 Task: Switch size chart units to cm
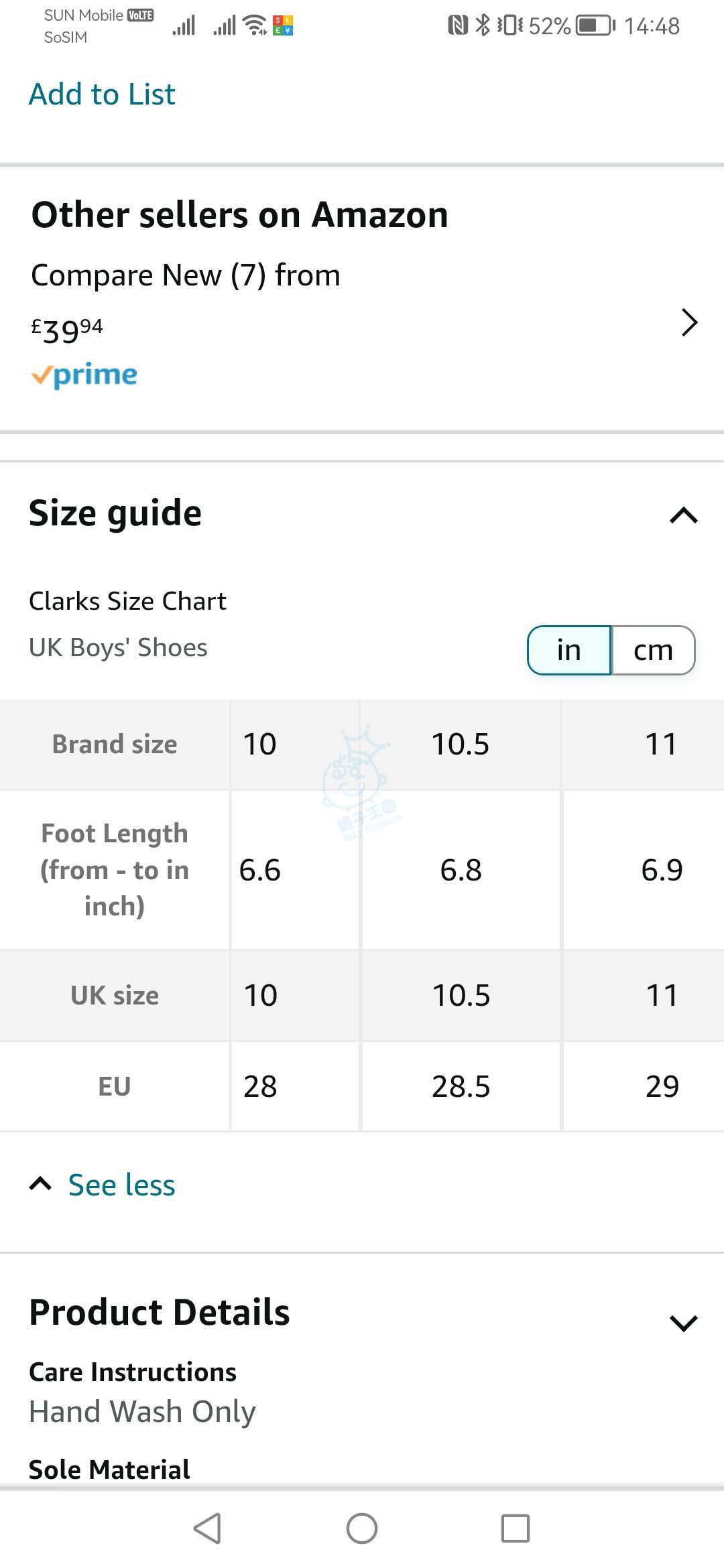click(x=654, y=650)
